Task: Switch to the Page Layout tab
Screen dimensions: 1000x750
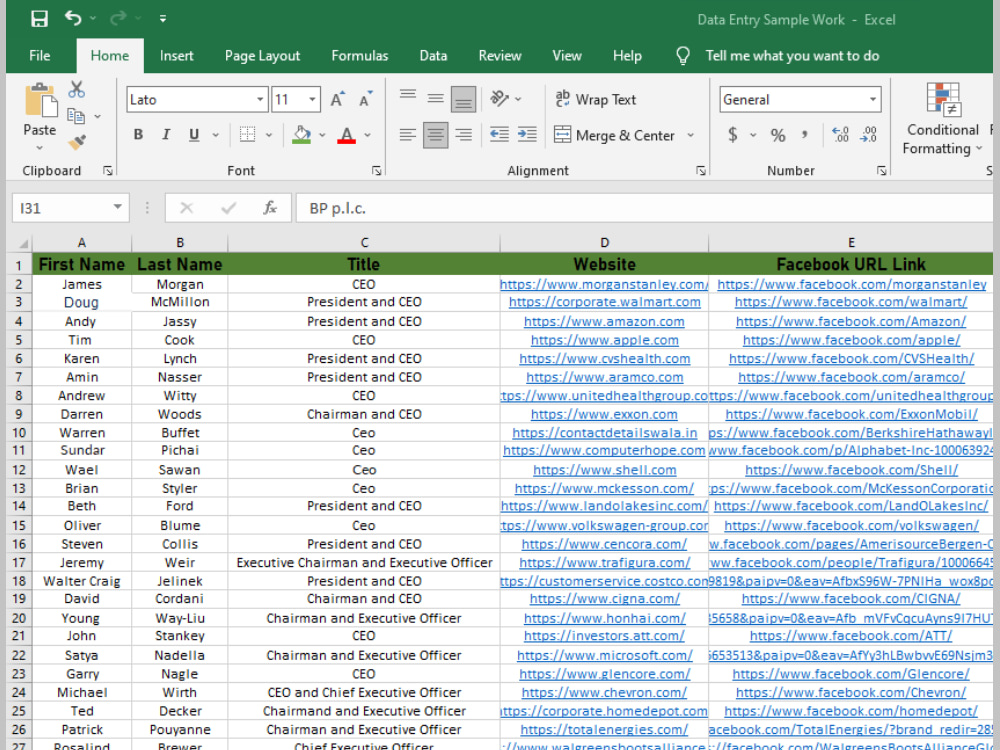Action: pyautogui.click(x=262, y=55)
